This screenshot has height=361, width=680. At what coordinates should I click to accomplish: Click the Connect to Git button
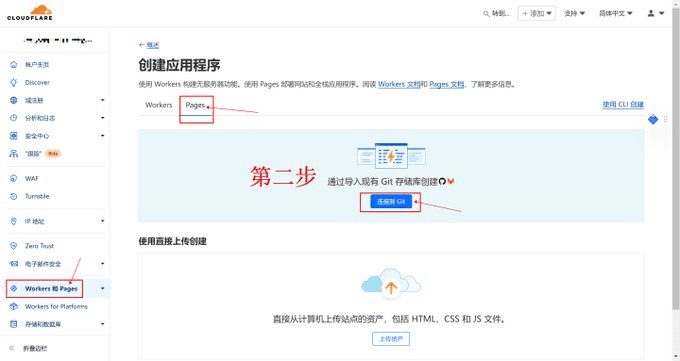pos(391,201)
